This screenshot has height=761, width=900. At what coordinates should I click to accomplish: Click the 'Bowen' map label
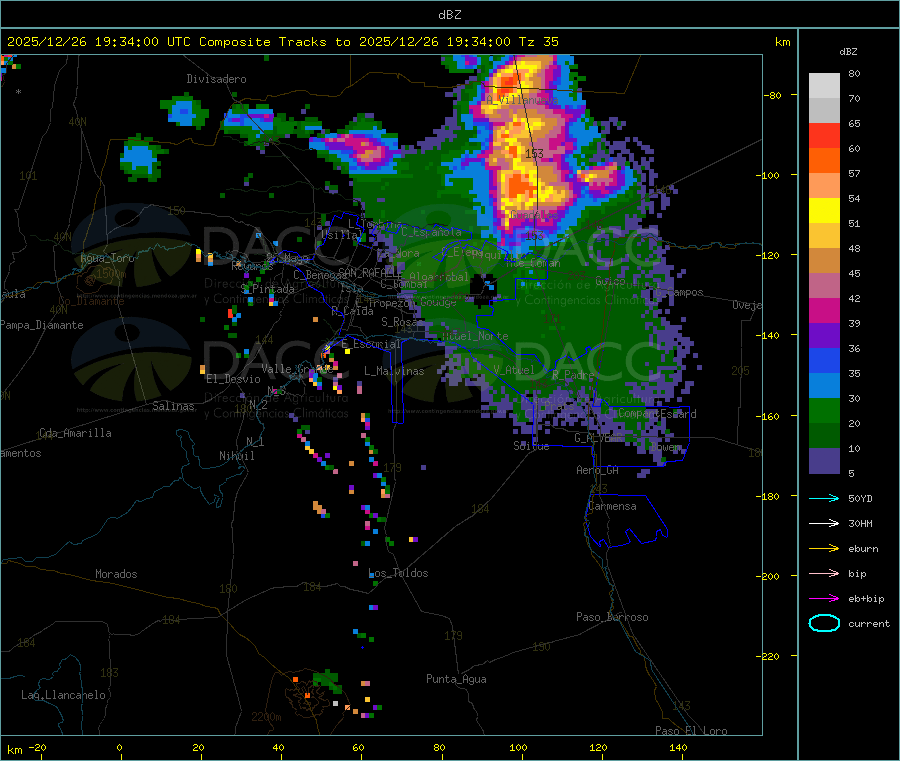click(x=666, y=446)
